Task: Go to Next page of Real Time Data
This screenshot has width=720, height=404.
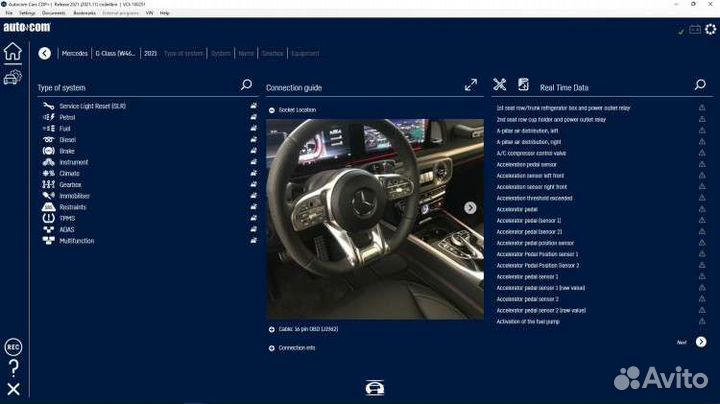Action: (x=701, y=342)
